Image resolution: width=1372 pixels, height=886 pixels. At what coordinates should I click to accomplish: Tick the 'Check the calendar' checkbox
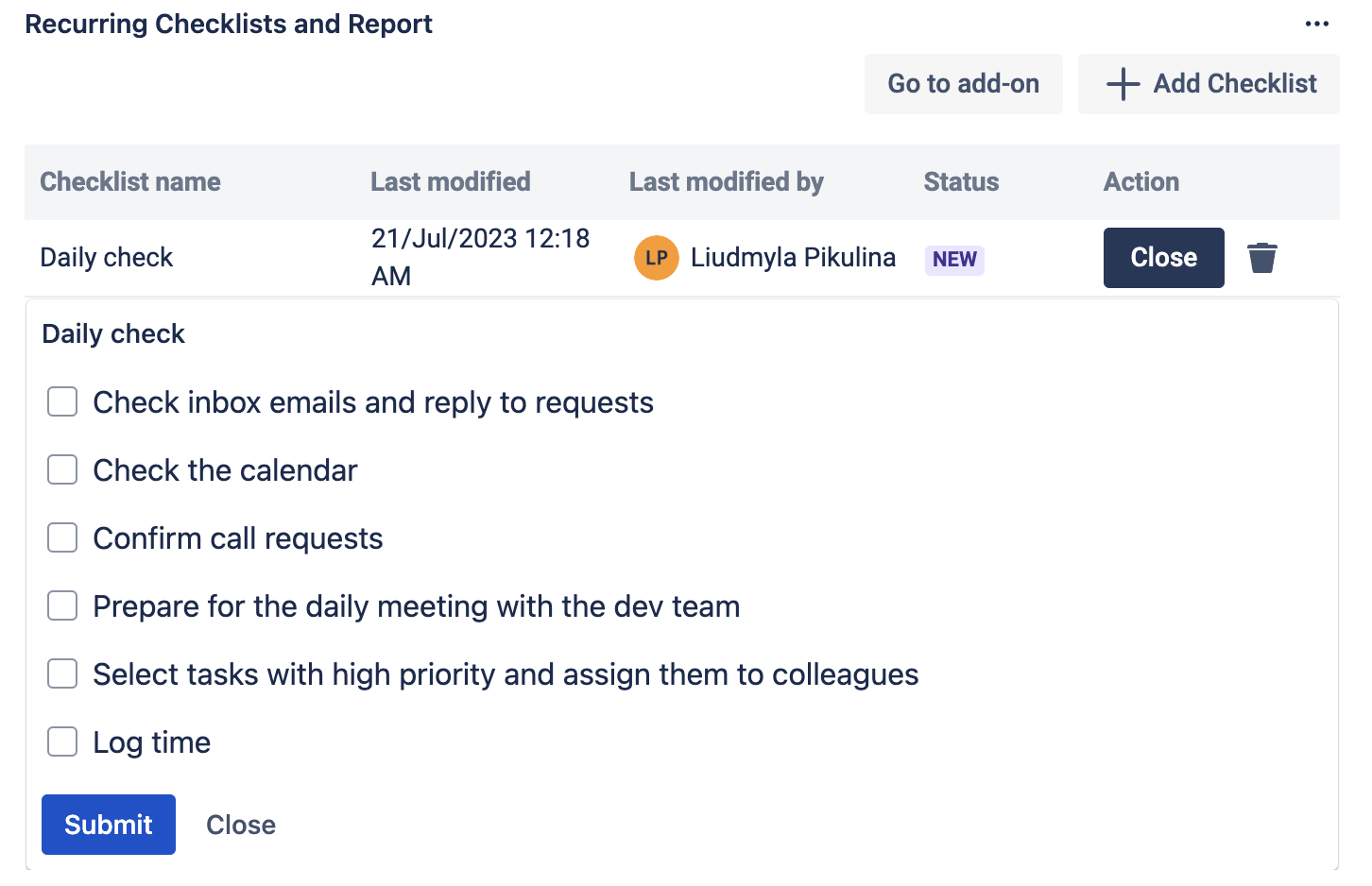coord(62,469)
